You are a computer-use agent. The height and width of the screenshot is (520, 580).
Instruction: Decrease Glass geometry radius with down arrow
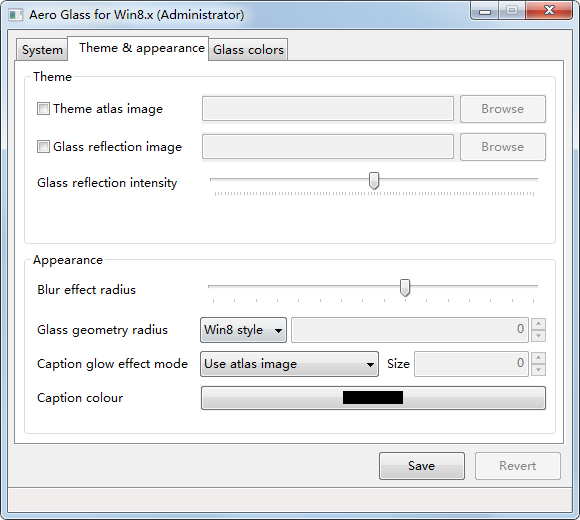pyautogui.click(x=539, y=336)
